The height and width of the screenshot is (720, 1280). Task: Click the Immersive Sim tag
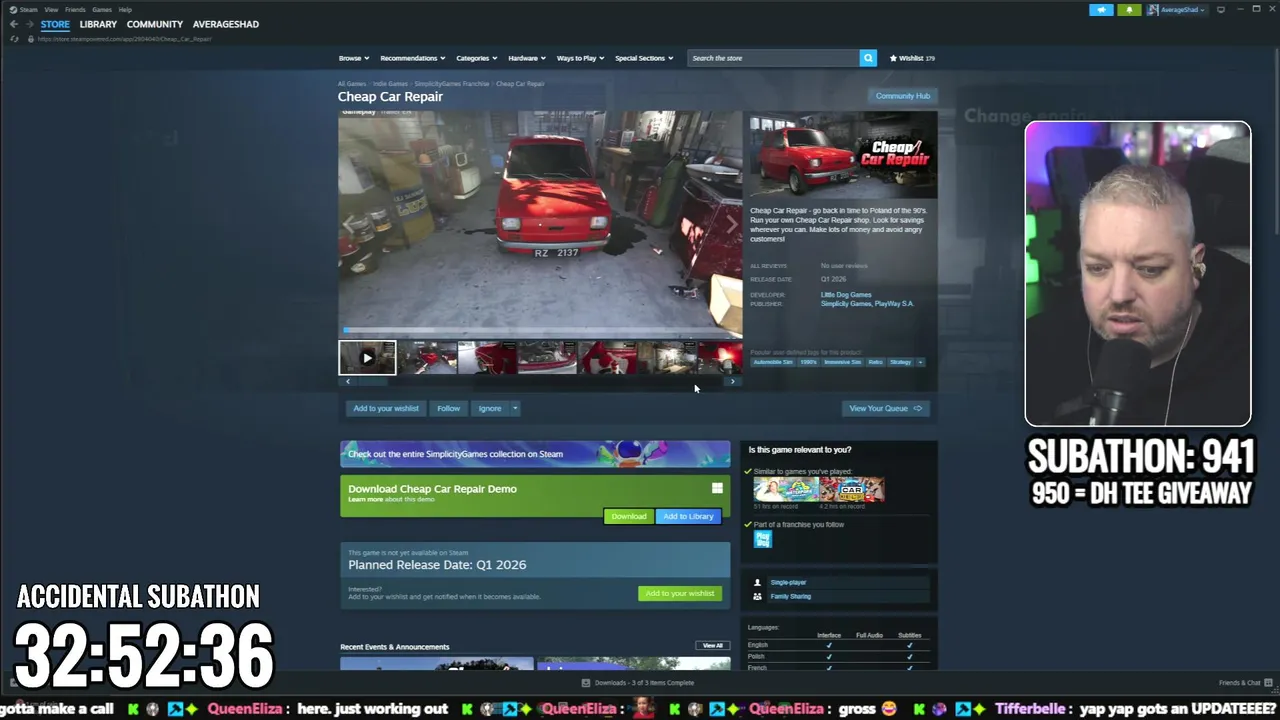click(x=842, y=362)
